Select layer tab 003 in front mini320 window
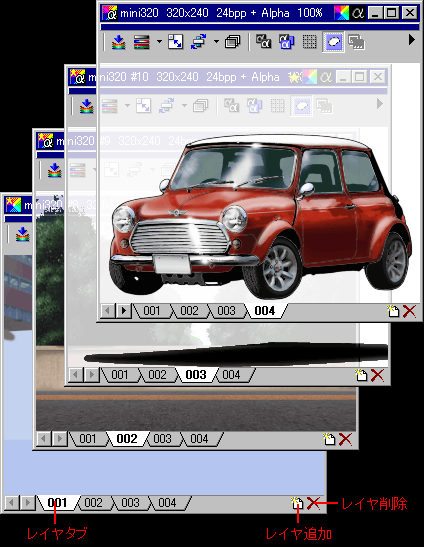 (226, 310)
